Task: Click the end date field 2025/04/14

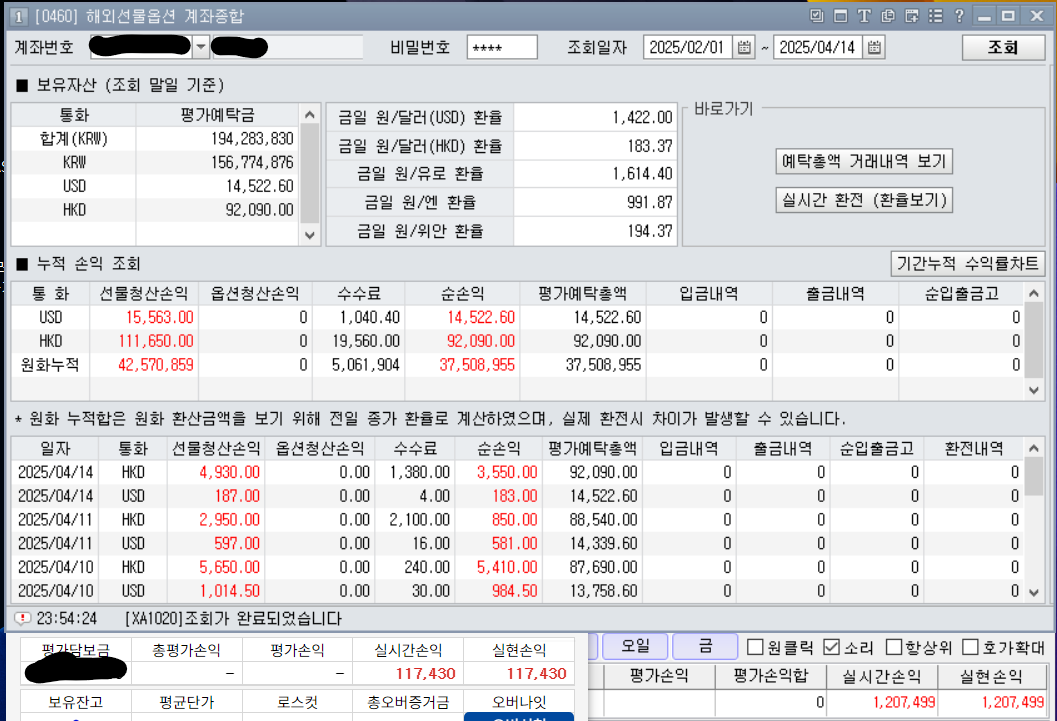Action: (x=818, y=47)
